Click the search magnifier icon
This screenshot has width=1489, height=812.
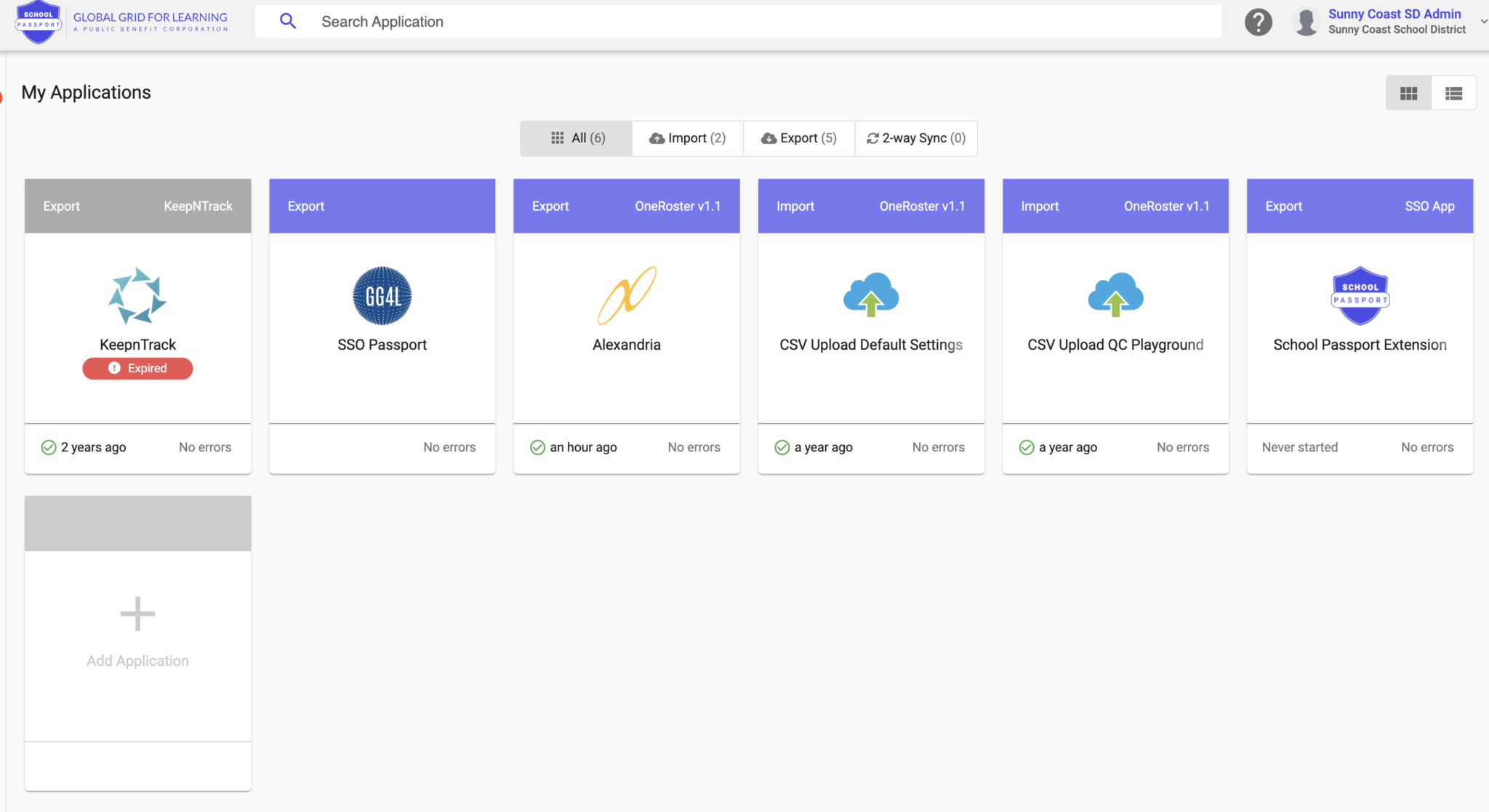(x=288, y=22)
